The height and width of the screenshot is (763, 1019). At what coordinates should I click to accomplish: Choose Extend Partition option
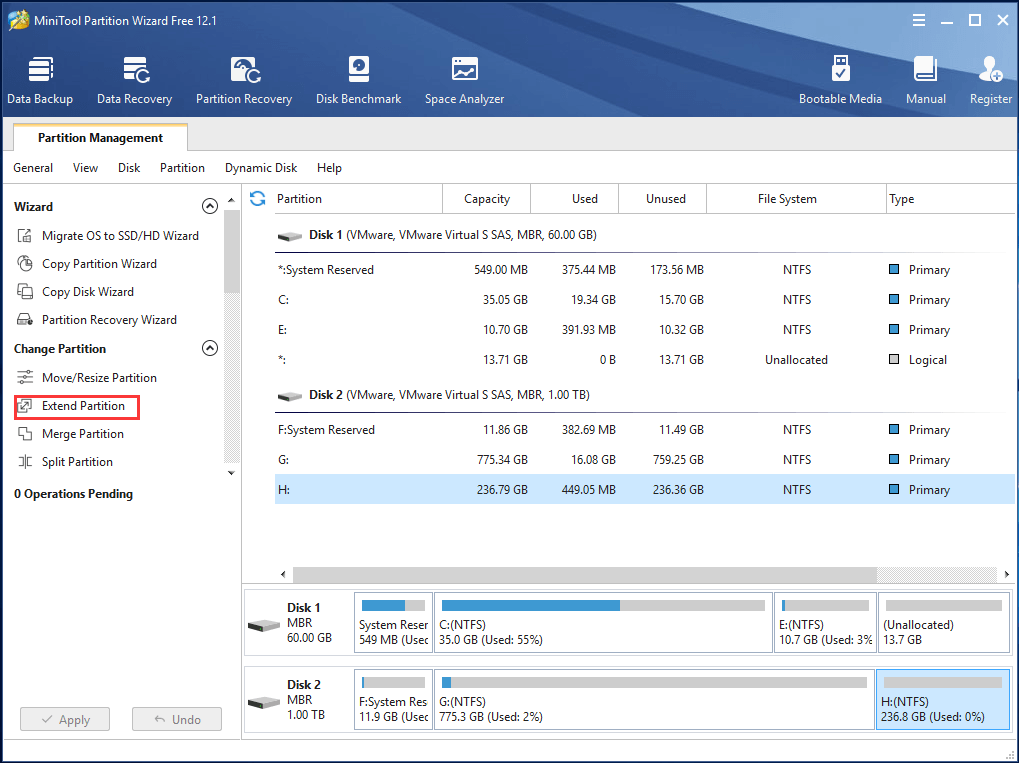click(83, 406)
